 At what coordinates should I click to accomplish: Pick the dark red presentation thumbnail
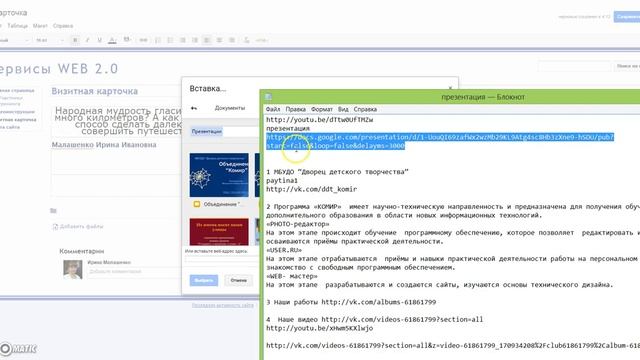(x=219, y=231)
